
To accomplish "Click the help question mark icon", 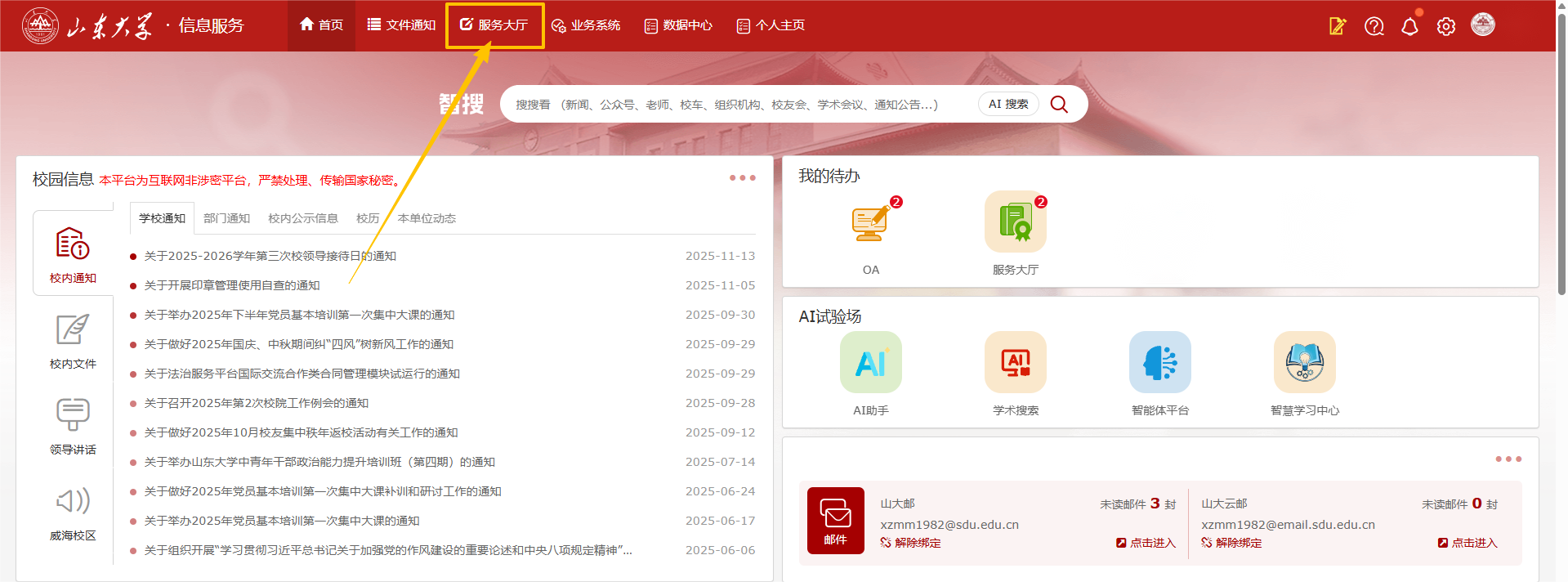I will (x=1374, y=26).
